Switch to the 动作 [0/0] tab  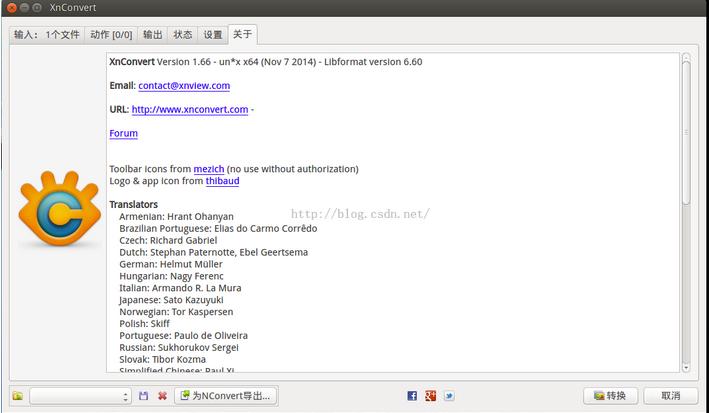coord(111,35)
